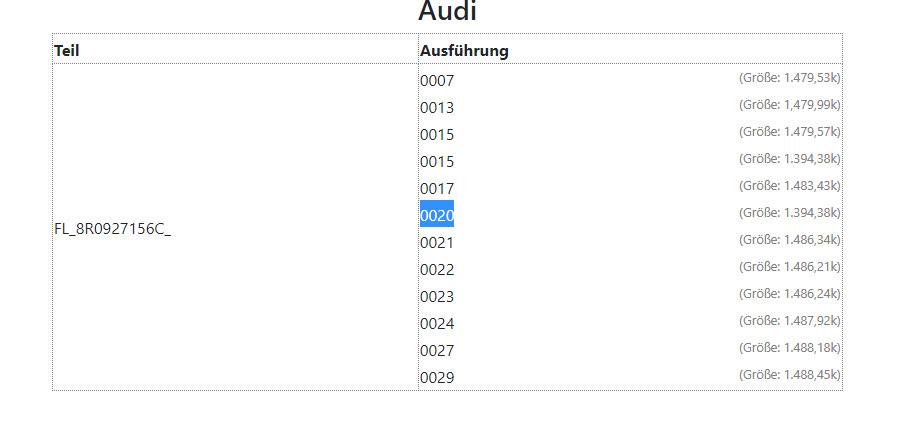Open version 0027 link
The image size is (910, 429).
point(437,351)
